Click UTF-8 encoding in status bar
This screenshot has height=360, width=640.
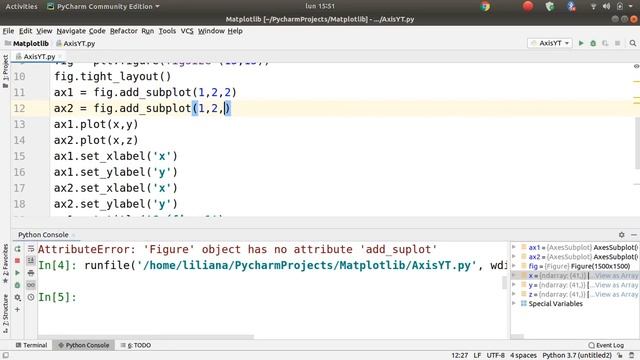[x=496, y=356]
